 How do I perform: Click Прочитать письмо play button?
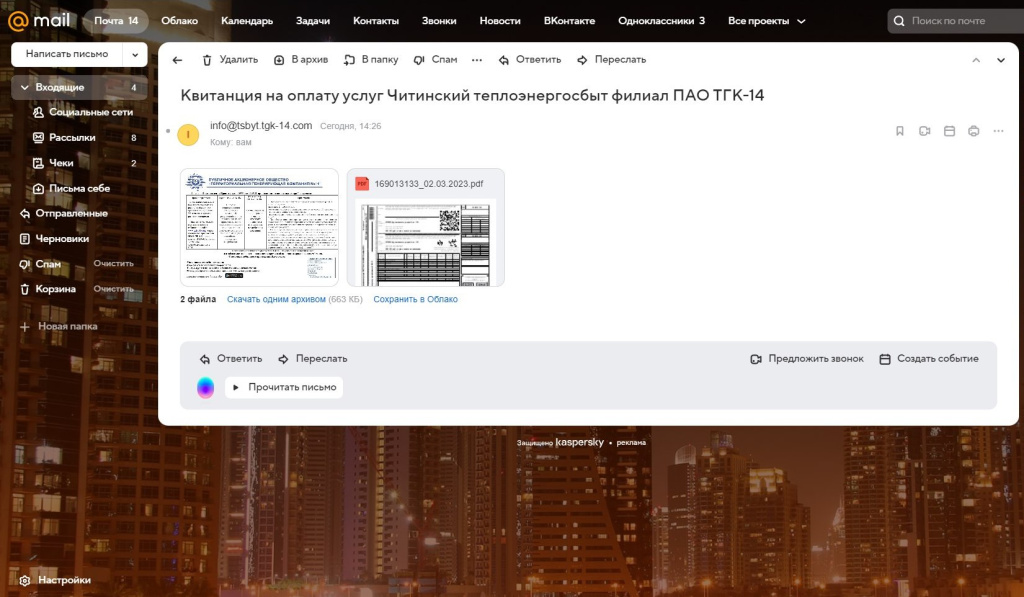[x=284, y=387]
